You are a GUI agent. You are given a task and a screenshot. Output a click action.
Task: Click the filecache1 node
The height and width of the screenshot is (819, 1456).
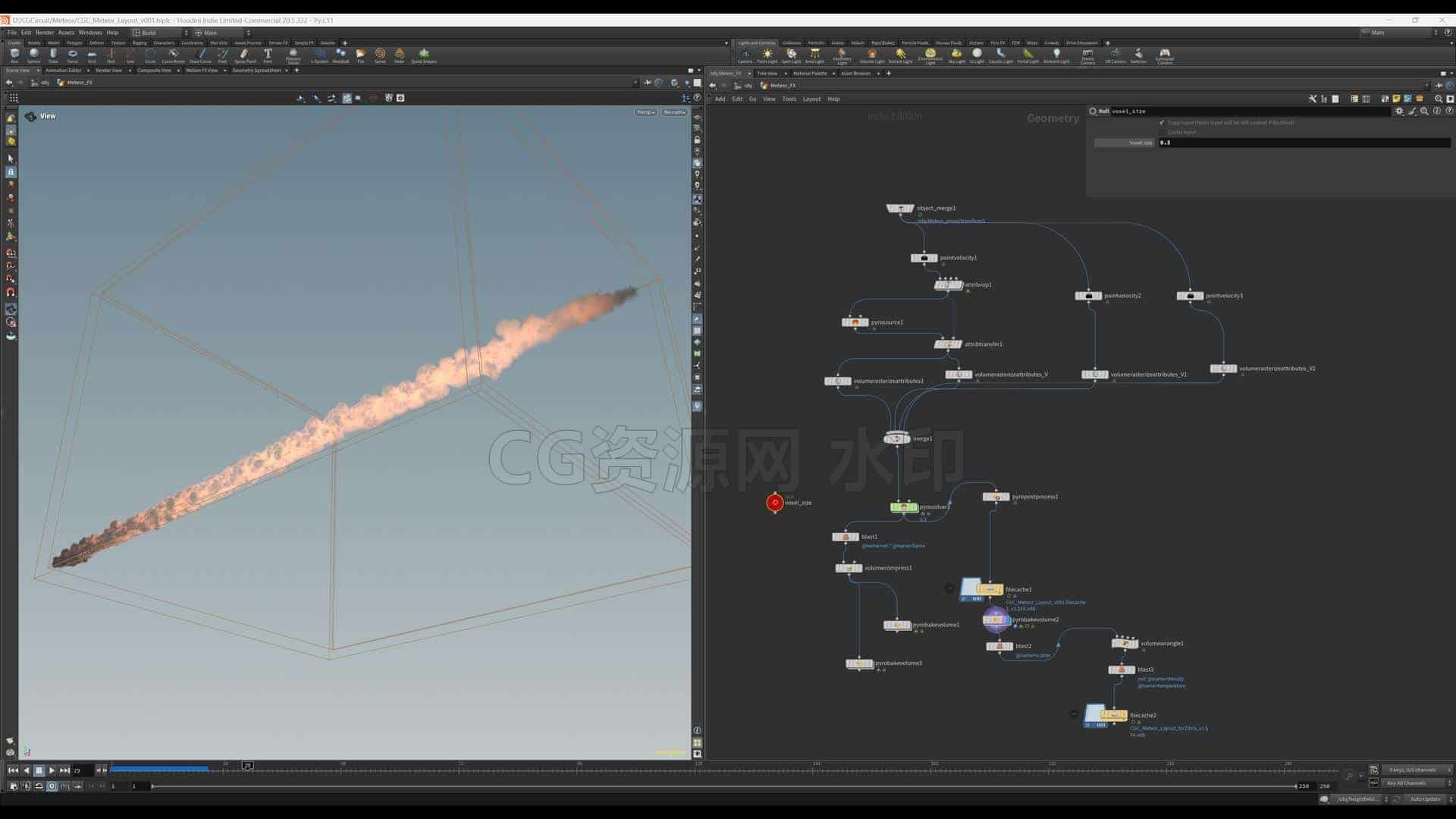pyautogui.click(x=990, y=589)
